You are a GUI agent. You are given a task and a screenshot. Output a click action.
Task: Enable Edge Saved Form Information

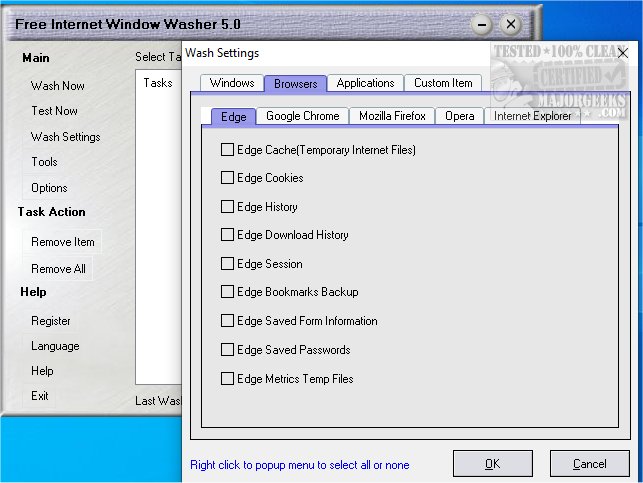pos(227,321)
